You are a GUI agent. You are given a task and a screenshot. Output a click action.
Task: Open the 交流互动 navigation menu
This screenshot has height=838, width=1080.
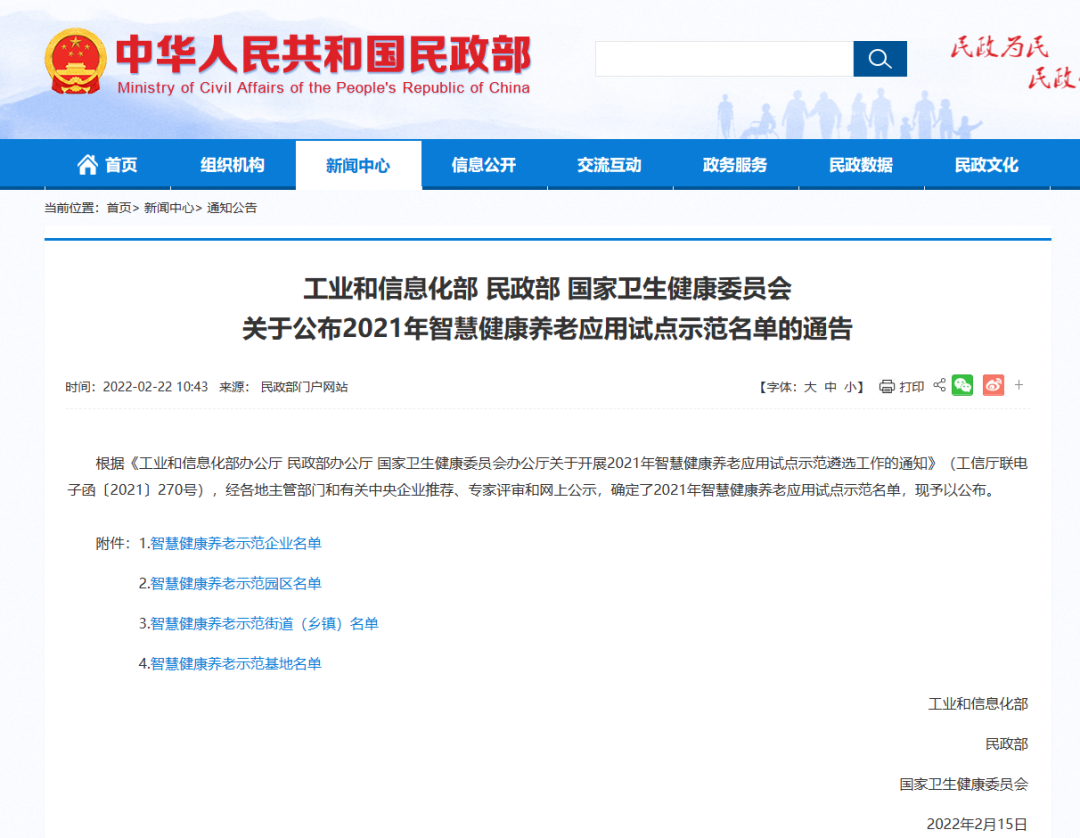click(610, 165)
